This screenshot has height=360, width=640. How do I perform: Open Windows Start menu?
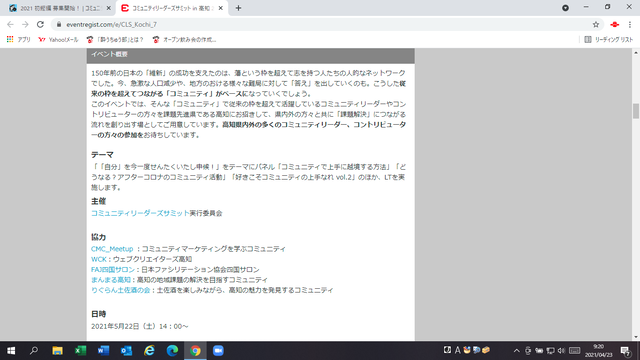pyautogui.click(x=11, y=351)
